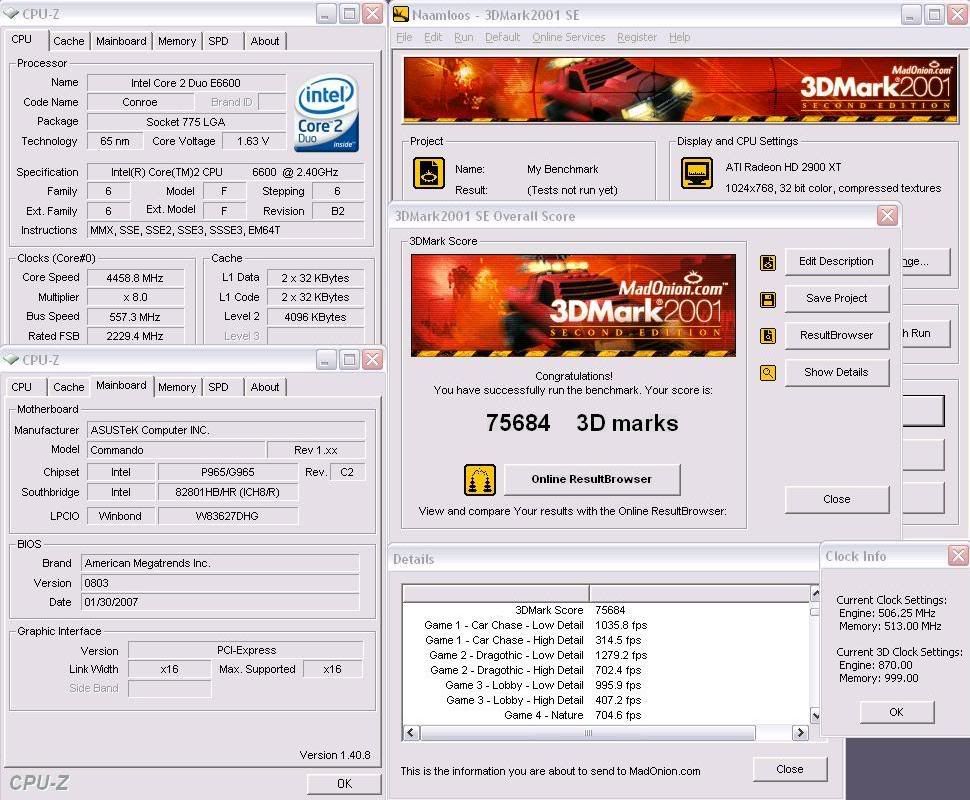
Task: Click left arrow of Details horizontal scrollbar
Action: (x=411, y=733)
